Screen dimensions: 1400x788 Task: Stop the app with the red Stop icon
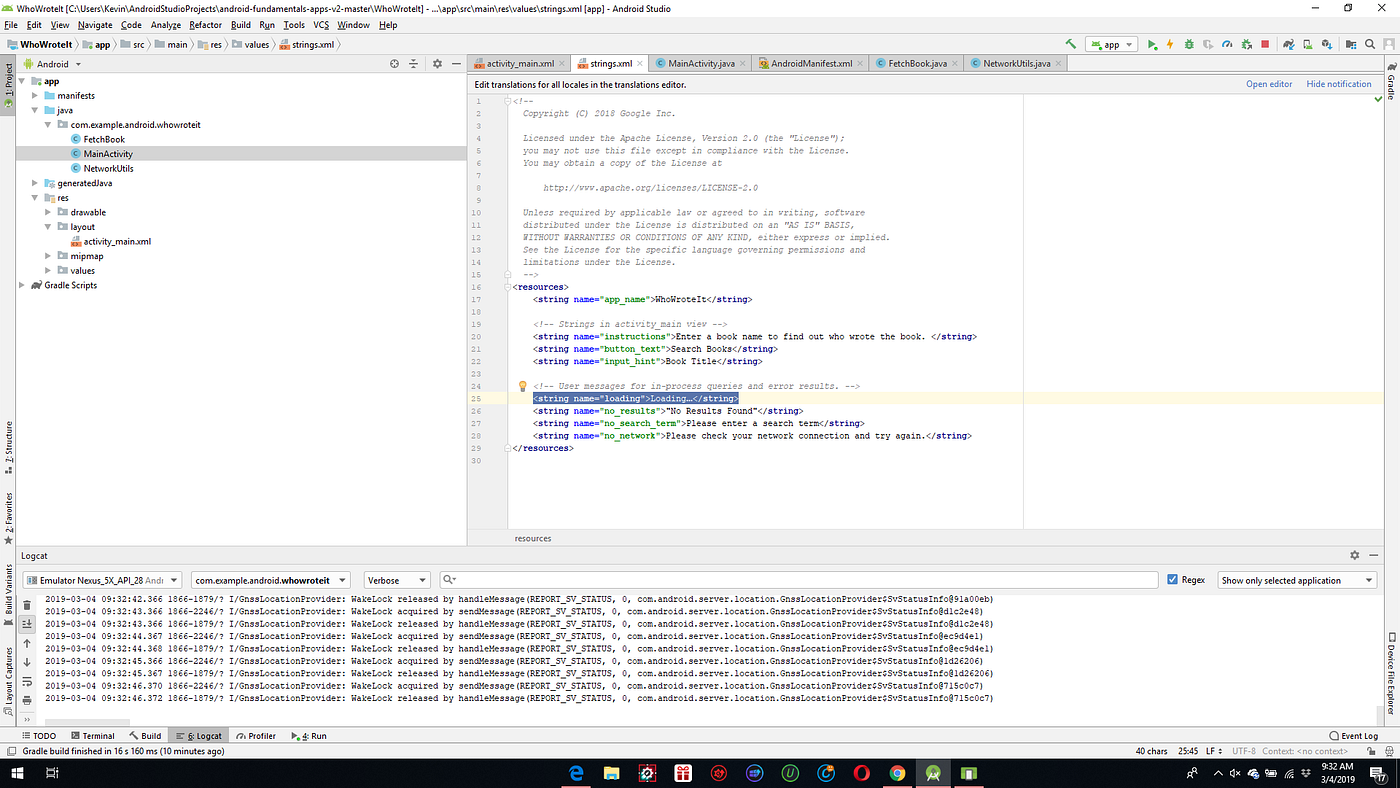point(1266,44)
